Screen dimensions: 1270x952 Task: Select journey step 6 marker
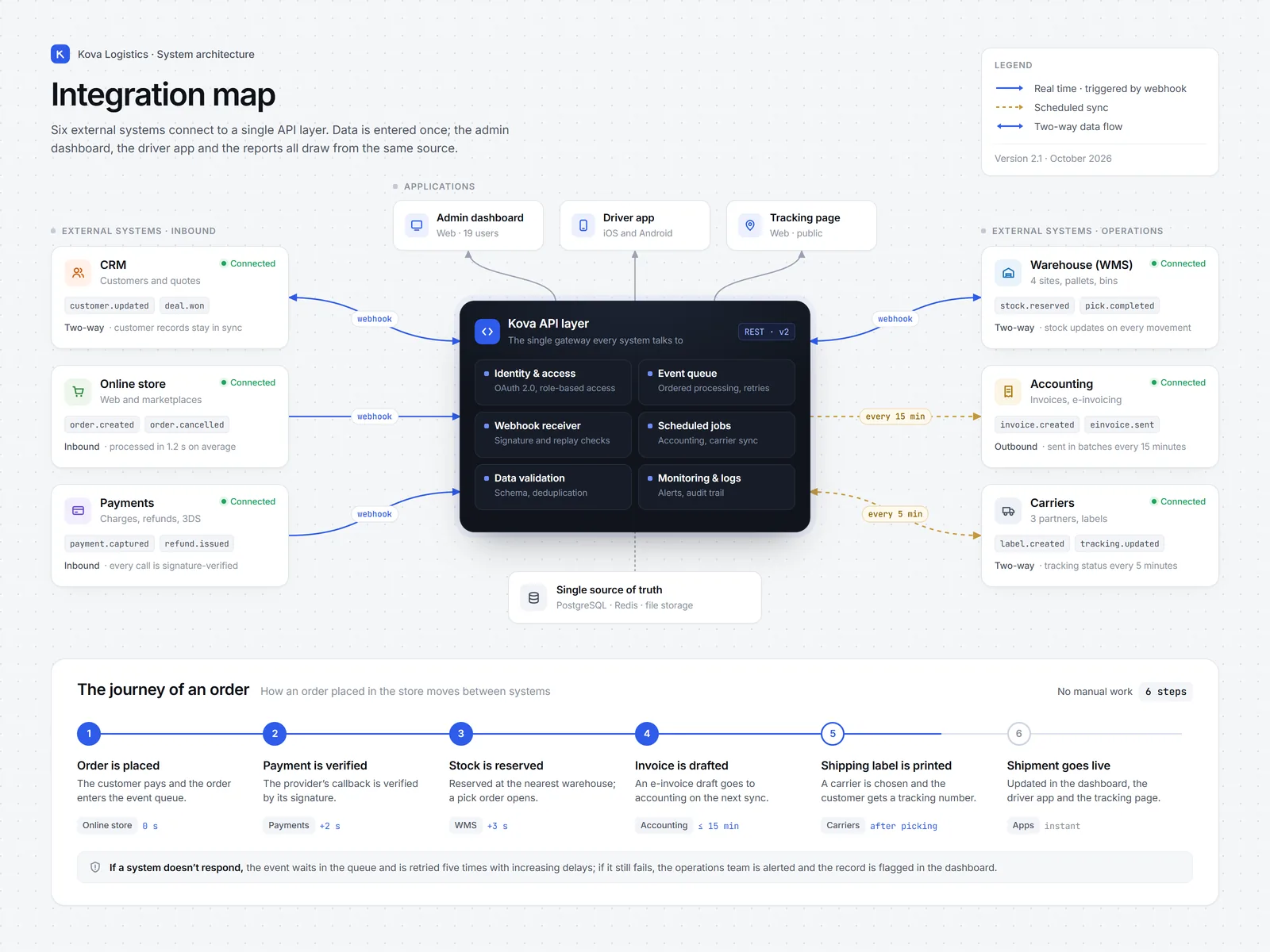(x=1019, y=734)
